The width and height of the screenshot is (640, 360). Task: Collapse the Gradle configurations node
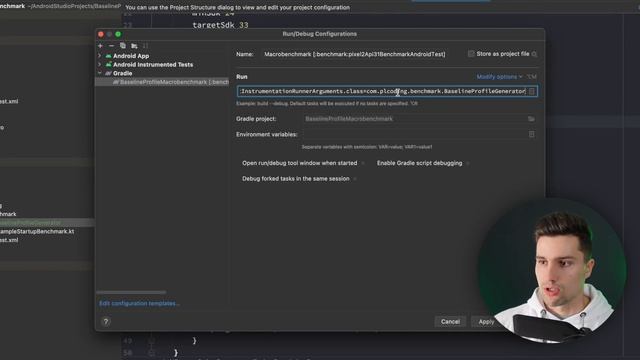[x=100, y=73]
